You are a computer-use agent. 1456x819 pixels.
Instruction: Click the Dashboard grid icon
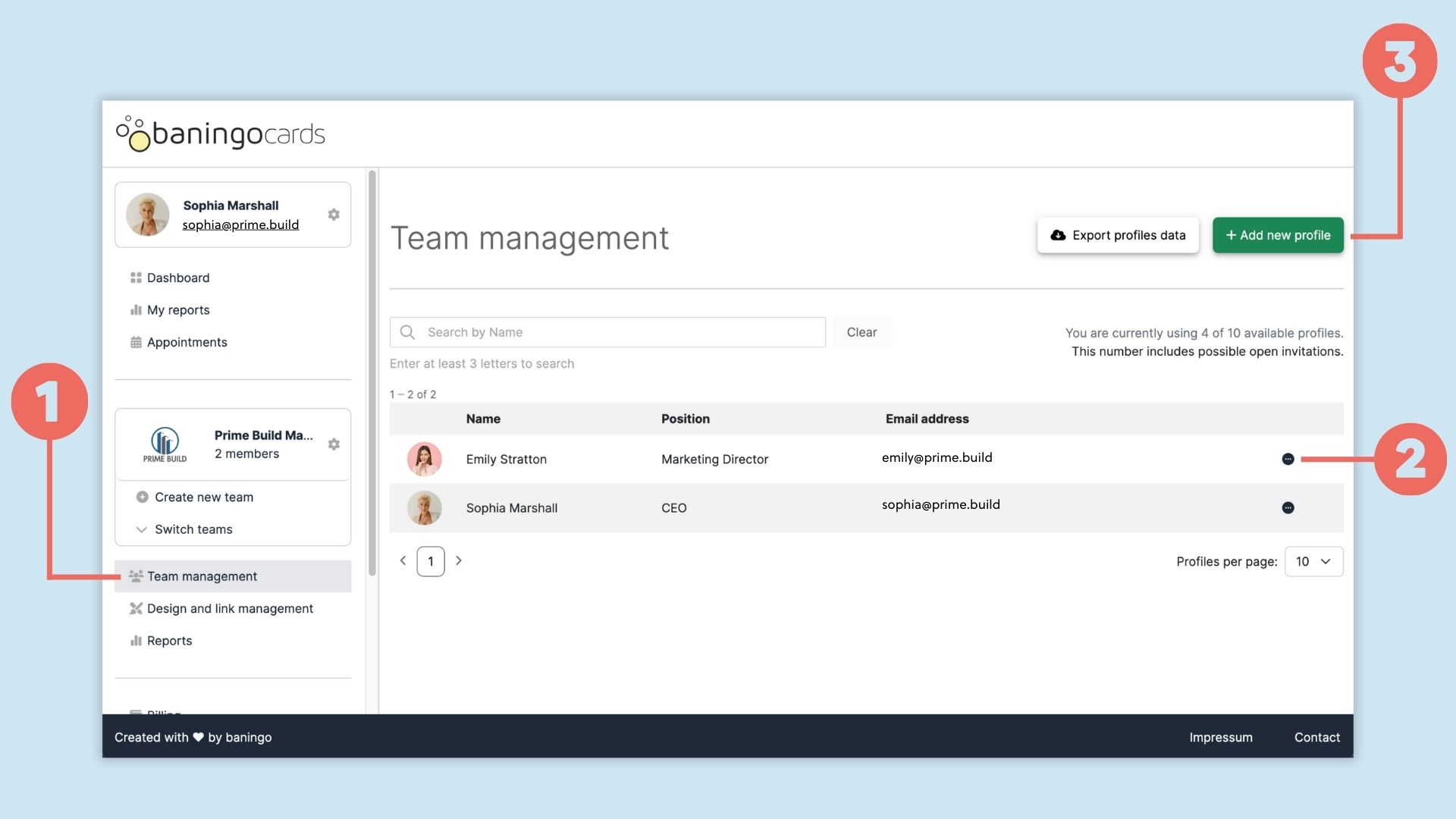(x=136, y=278)
